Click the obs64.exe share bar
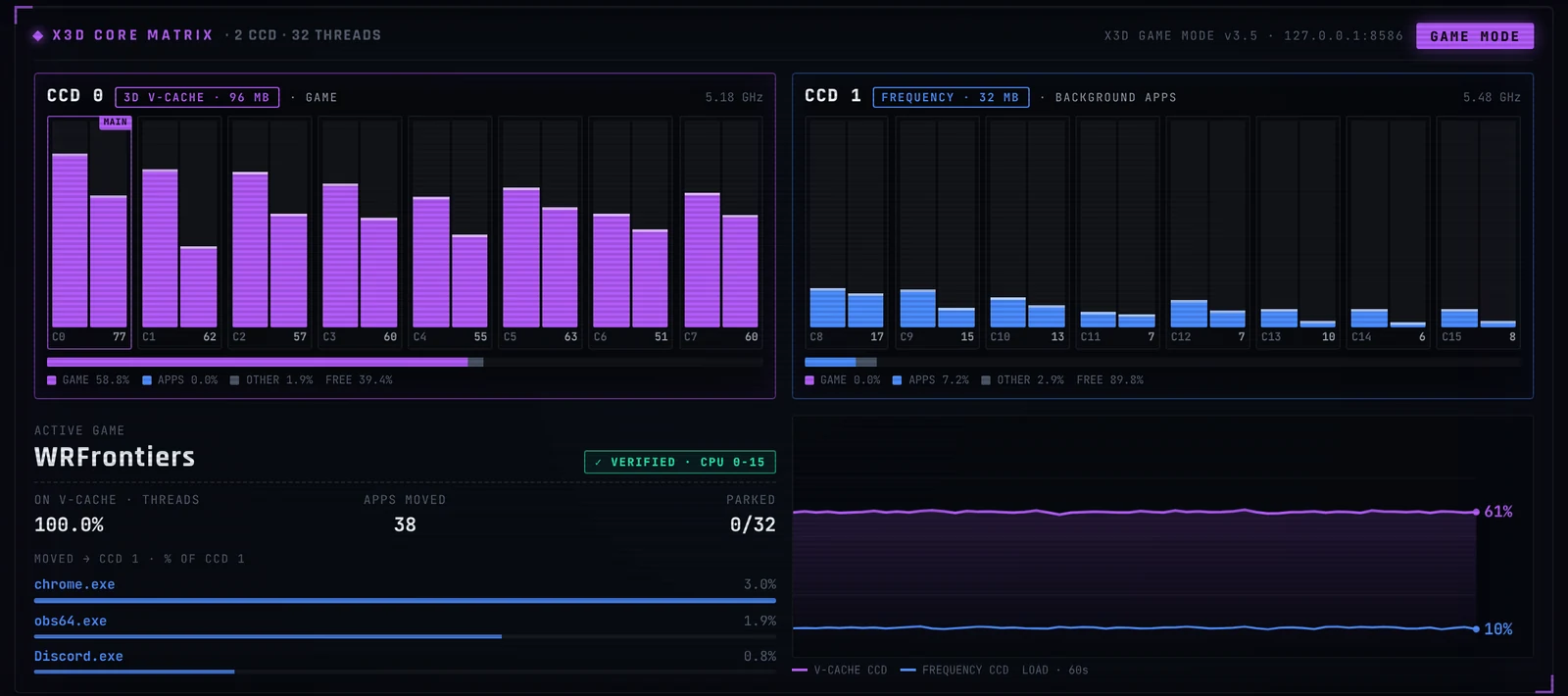This screenshot has height=696, width=1568. pyautogui.click(x=405, y=636)
